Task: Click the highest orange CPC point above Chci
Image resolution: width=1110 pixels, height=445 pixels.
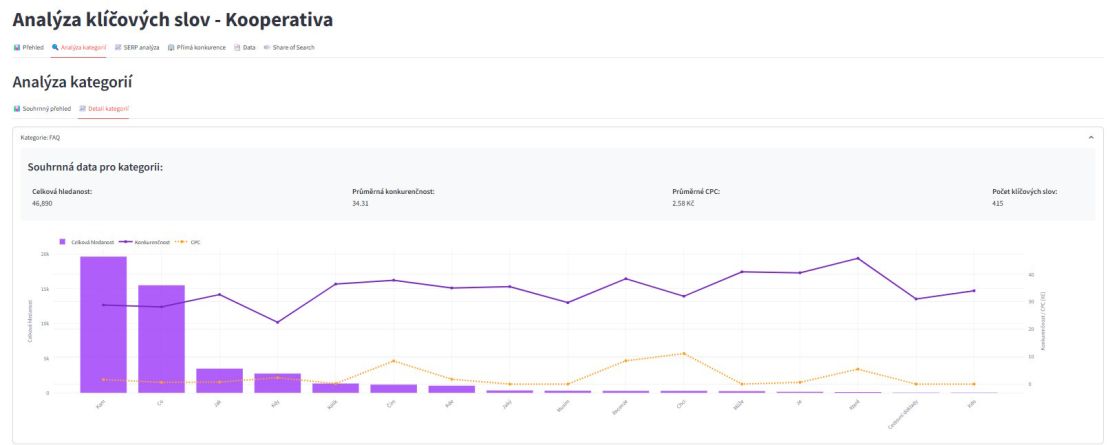Action: [x=684, y=354]
